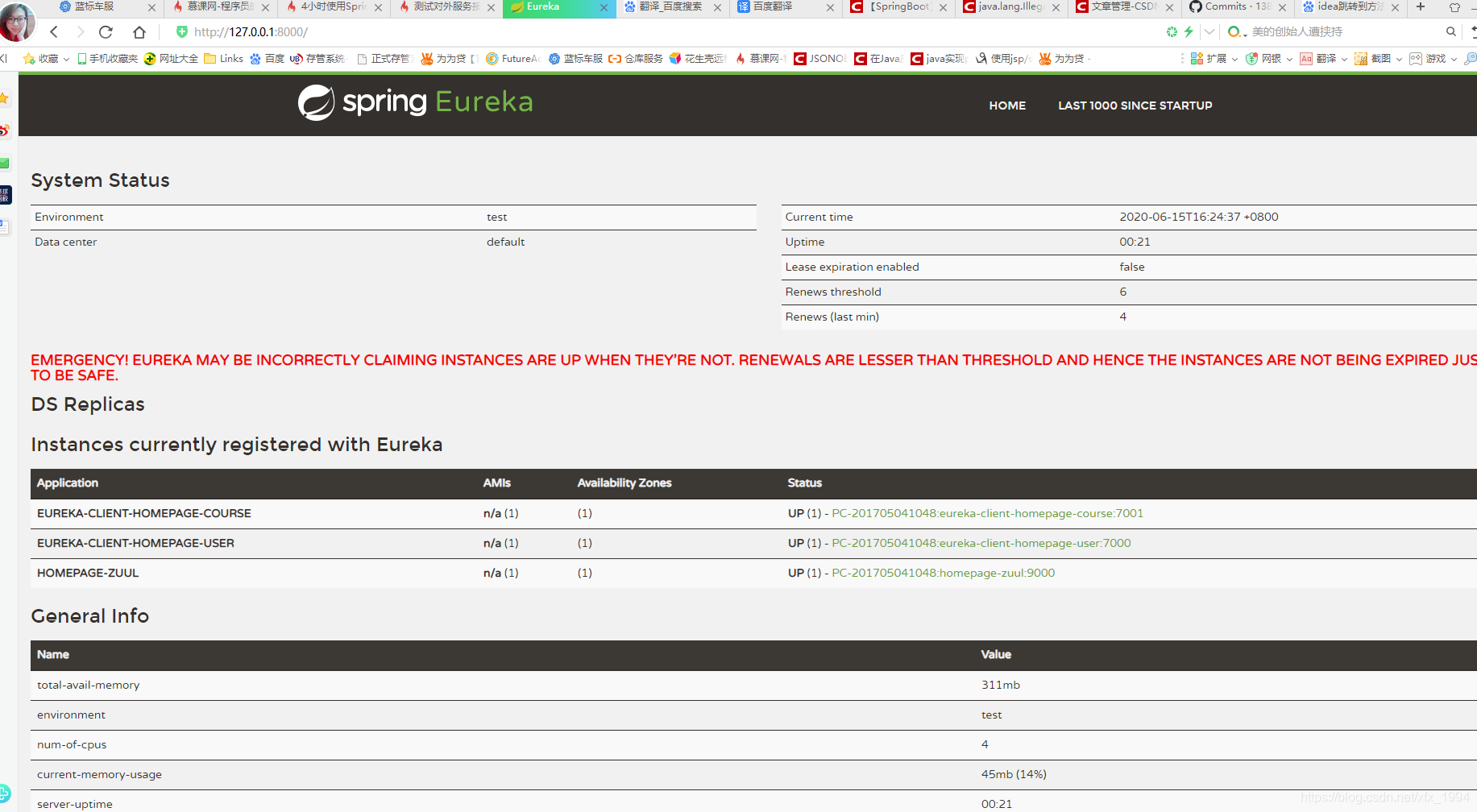Click the green security shield in address bar
Viewport: 1477px width, 812px height.
(182, 32)
